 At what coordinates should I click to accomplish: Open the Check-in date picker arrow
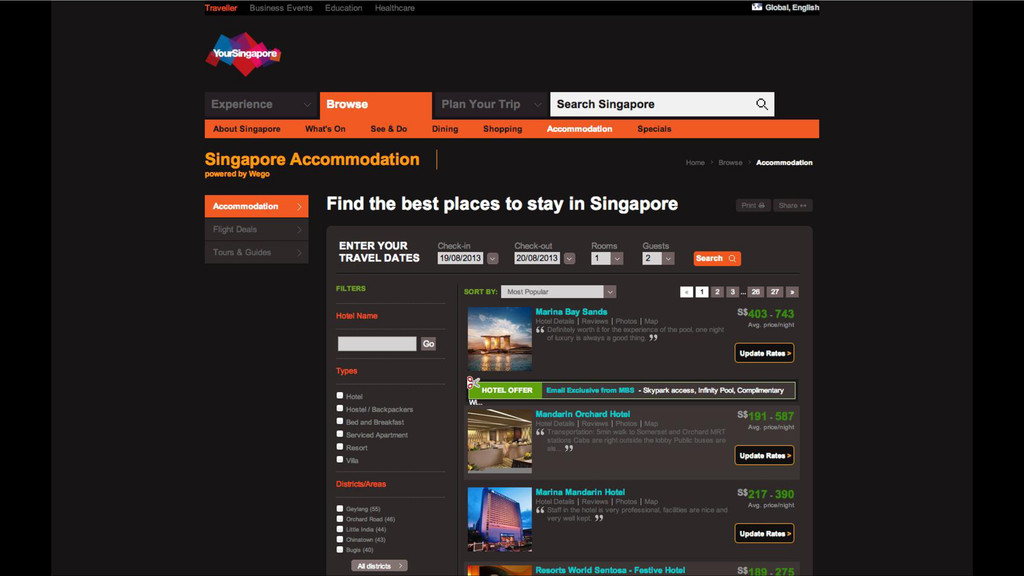[492, 259]
